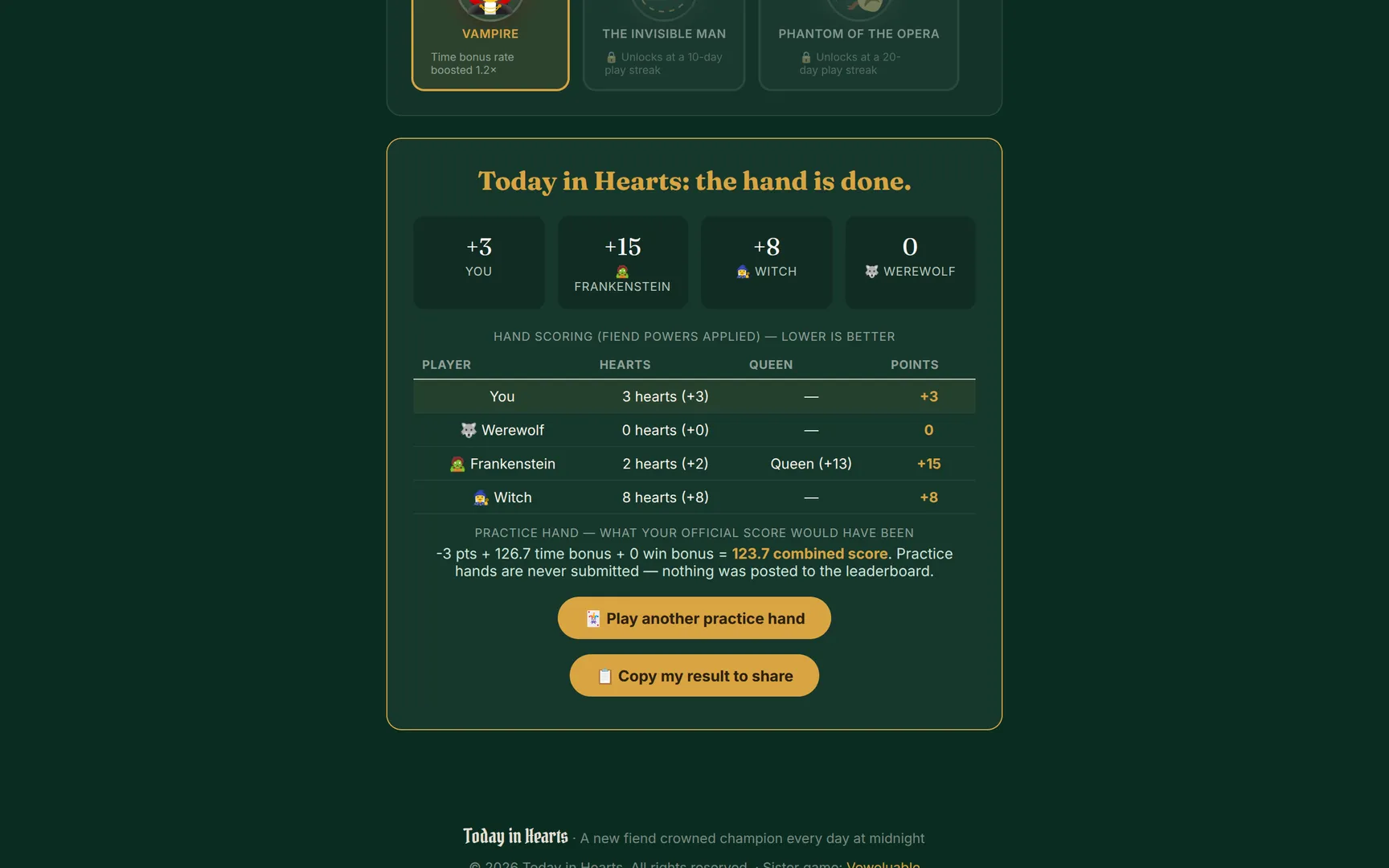Click the Frankenstein emoji in score tile
1389x868 pixels.
[x=622, y=272]
